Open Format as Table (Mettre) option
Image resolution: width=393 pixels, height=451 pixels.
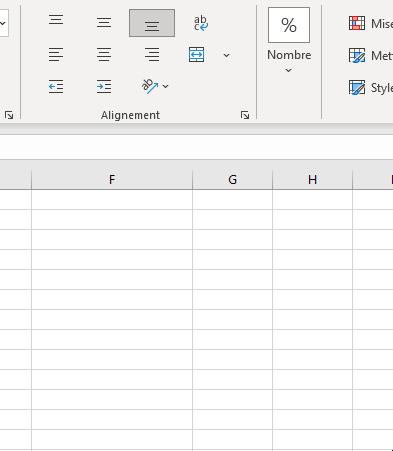point(370,55)
